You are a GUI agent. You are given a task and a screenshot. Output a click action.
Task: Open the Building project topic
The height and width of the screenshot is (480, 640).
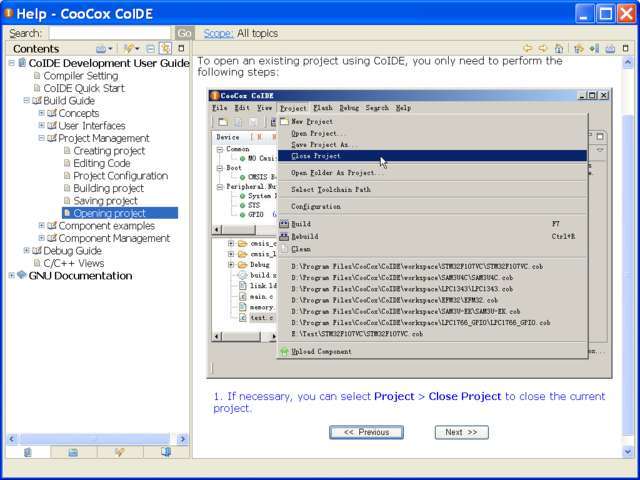109,188
